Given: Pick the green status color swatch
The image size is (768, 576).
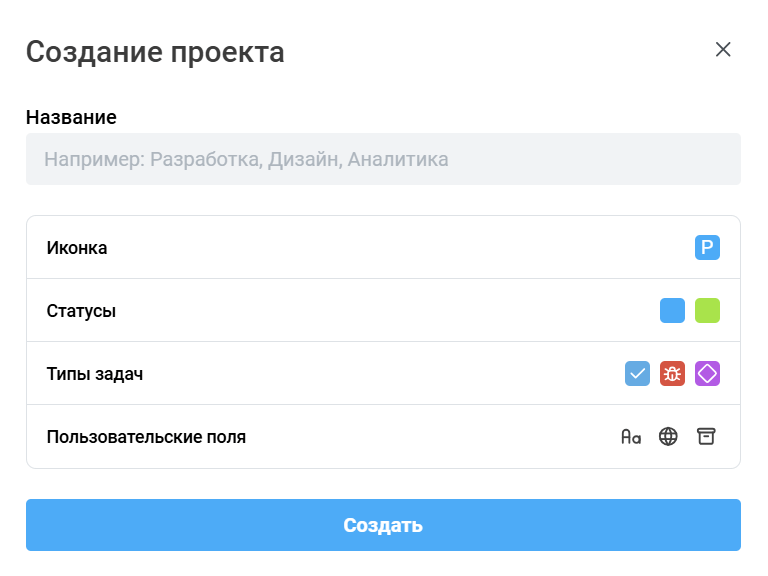Looking at the screenshot, I should (707, 311).
